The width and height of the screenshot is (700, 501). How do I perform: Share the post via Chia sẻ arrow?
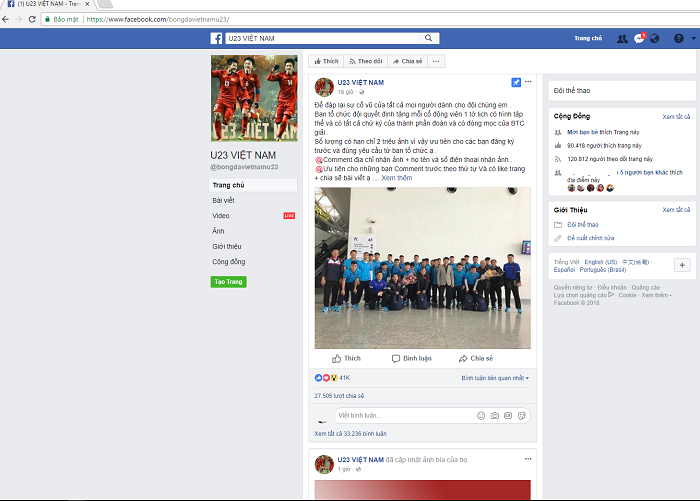476,359
